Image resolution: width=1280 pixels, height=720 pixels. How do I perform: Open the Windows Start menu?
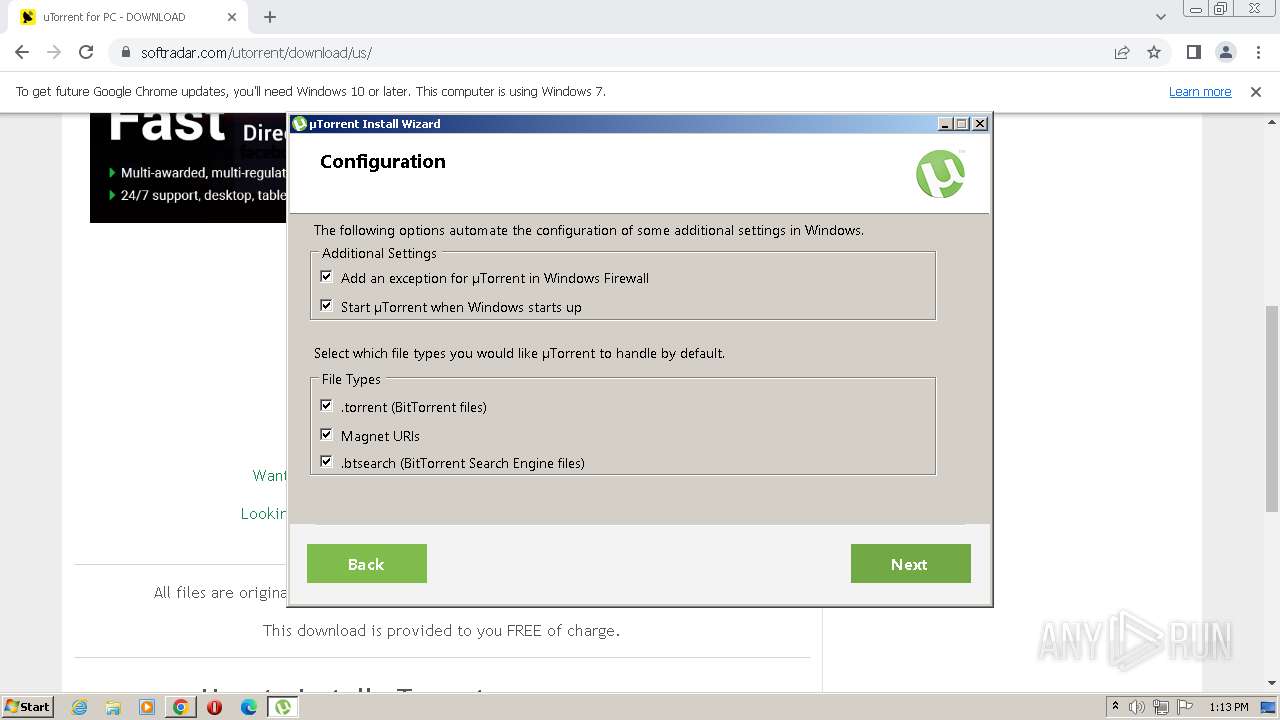(27, 707)
